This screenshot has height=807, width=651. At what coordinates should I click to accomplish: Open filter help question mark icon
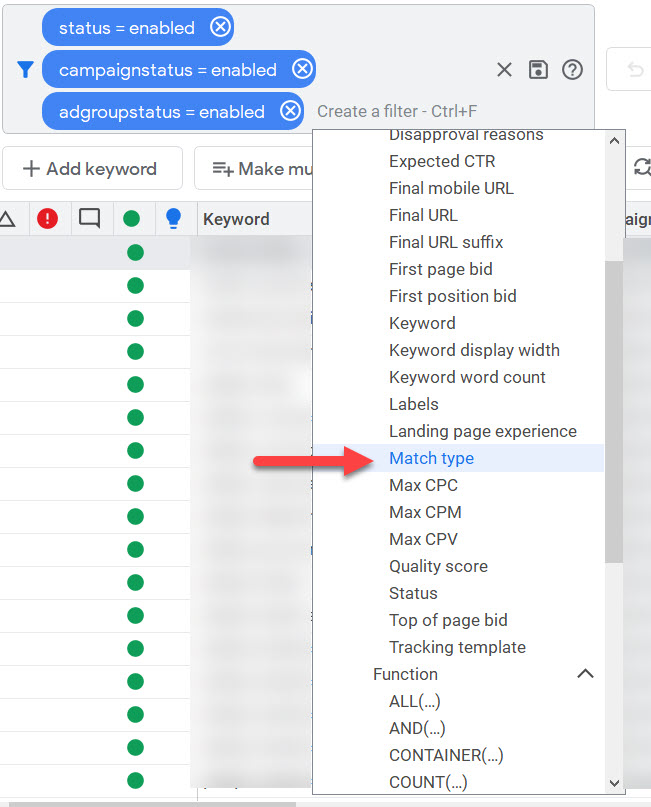pos(572,70)
